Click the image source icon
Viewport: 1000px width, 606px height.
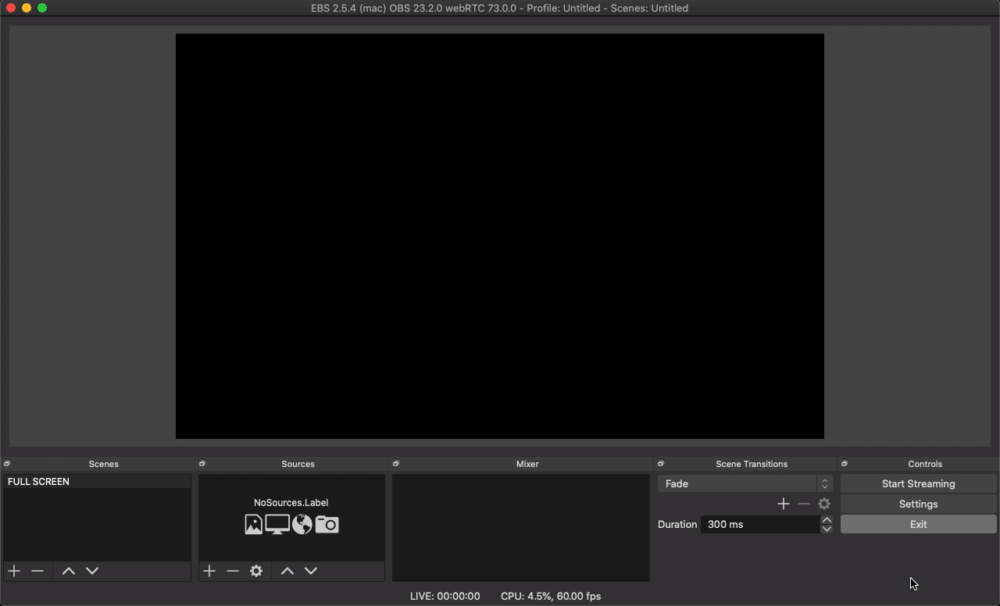pos(253,524)
